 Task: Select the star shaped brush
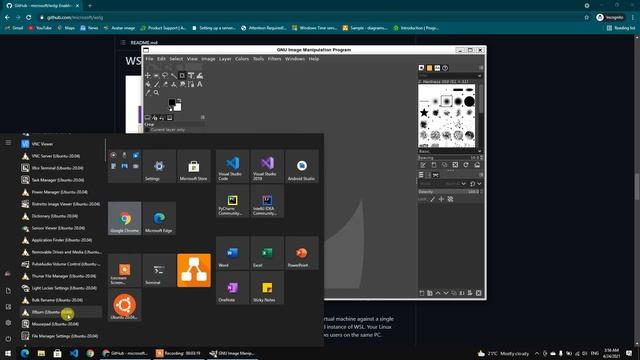pos(424,113)
